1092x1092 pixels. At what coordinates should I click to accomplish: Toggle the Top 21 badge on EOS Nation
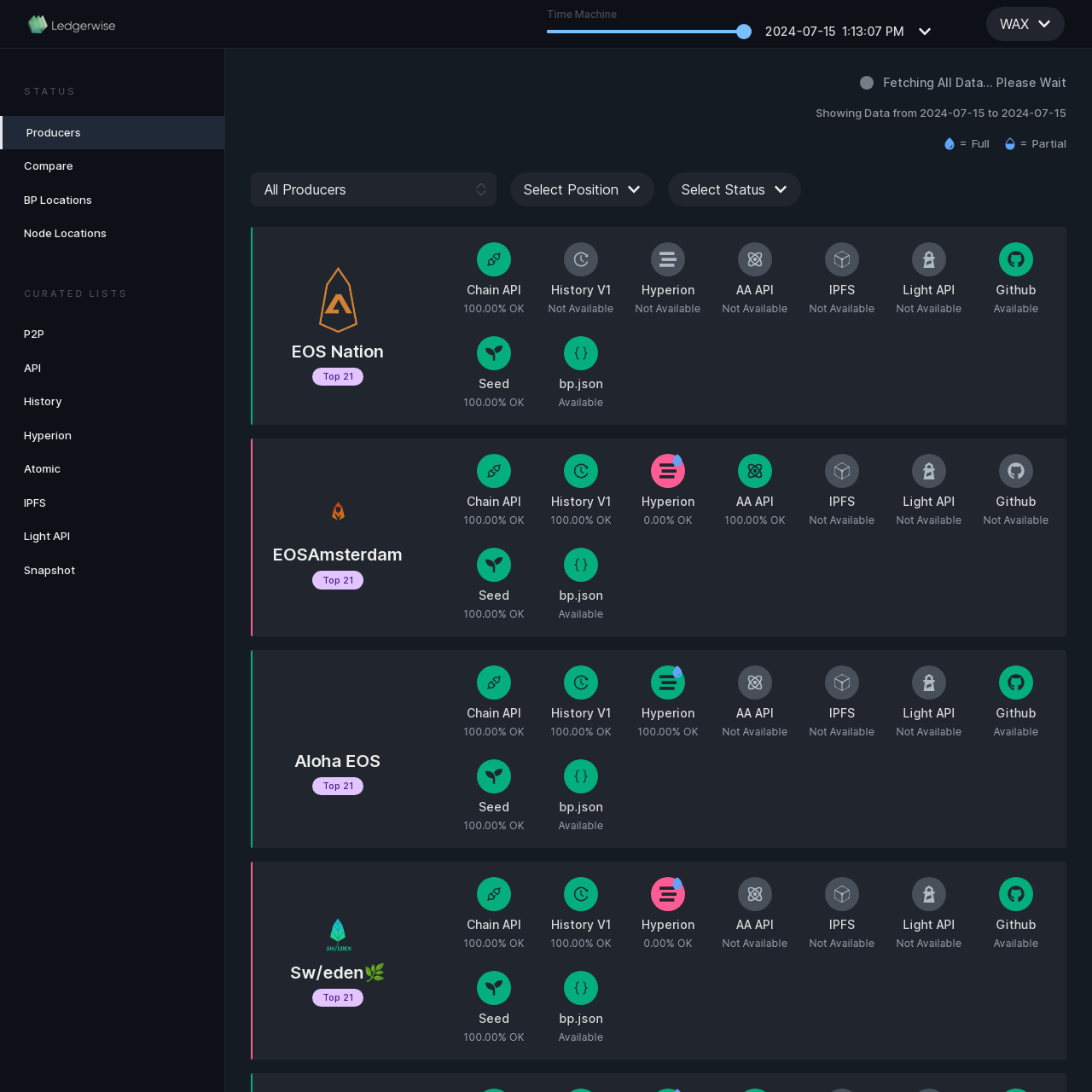[x=338, y=376]
